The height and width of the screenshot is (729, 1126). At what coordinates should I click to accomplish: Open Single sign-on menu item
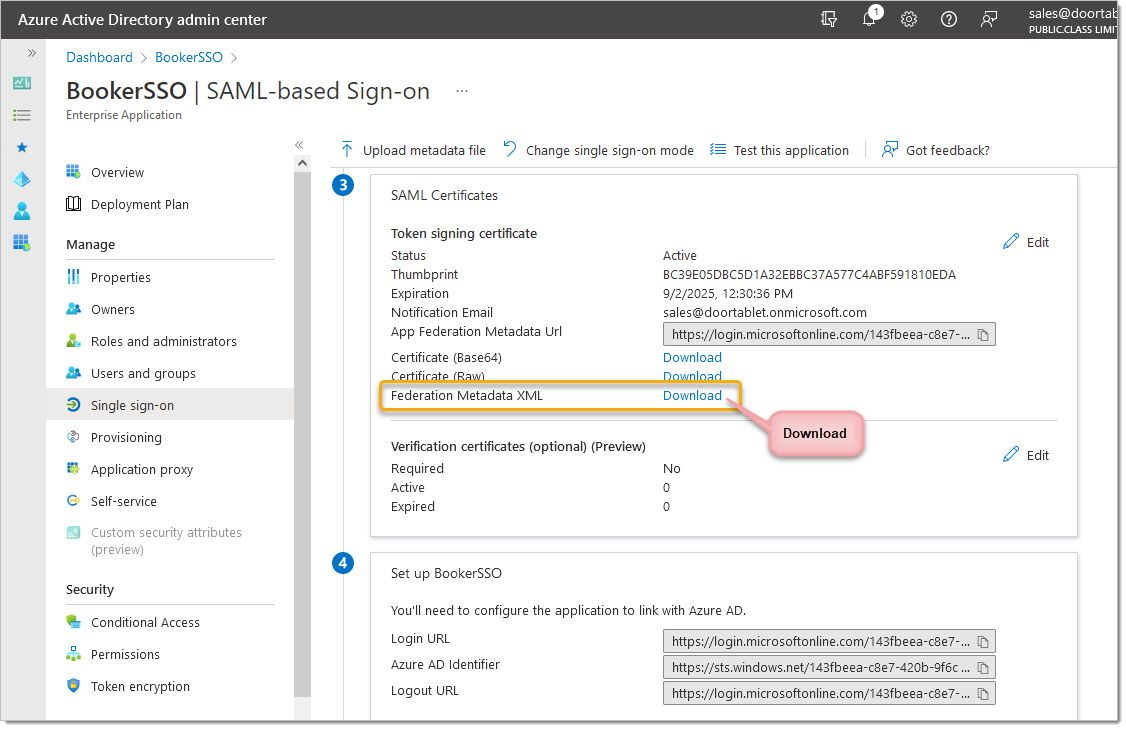click(x=132, y=405)
